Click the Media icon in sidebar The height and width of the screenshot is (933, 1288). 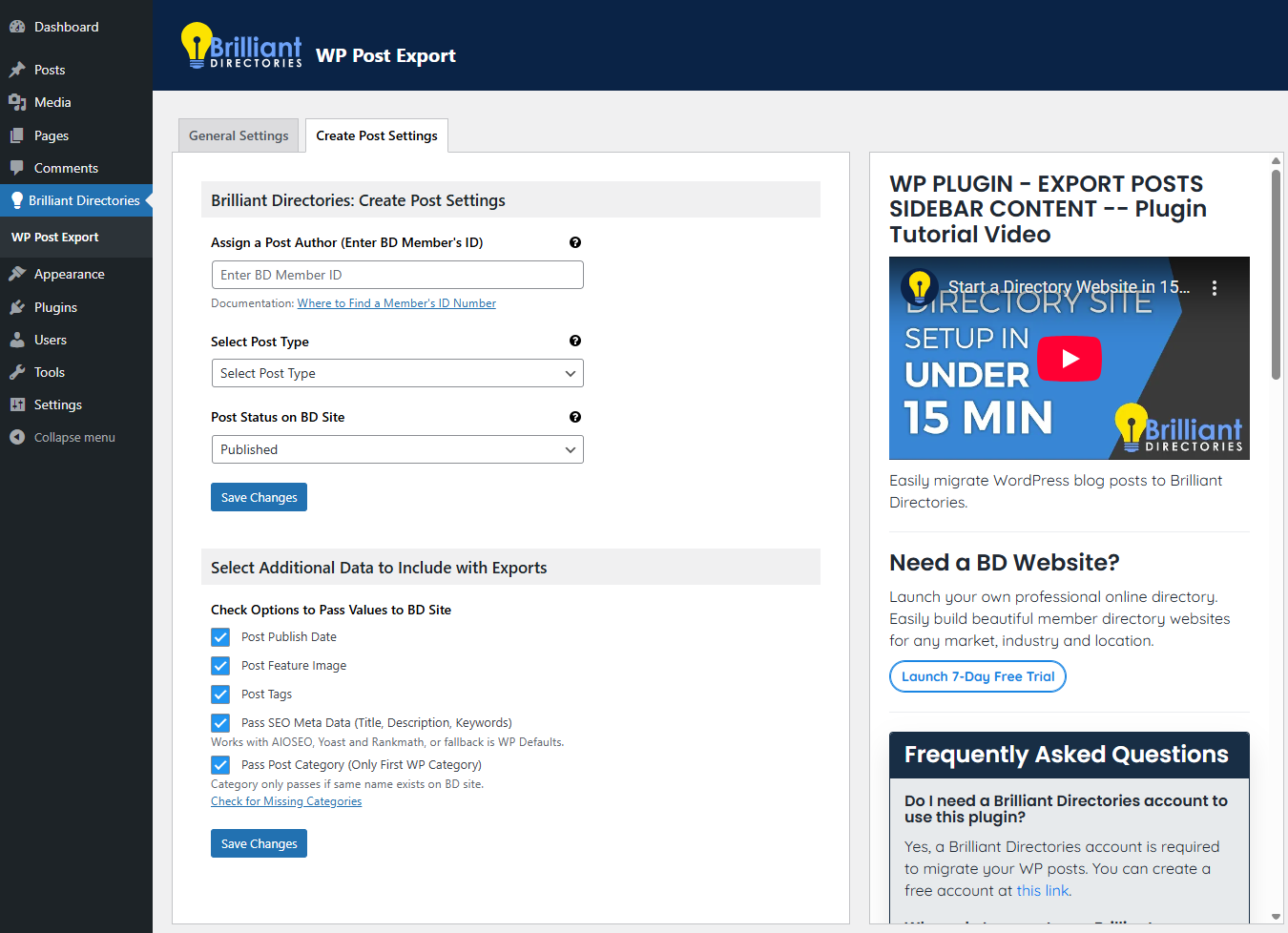click(x=17, y=102)
